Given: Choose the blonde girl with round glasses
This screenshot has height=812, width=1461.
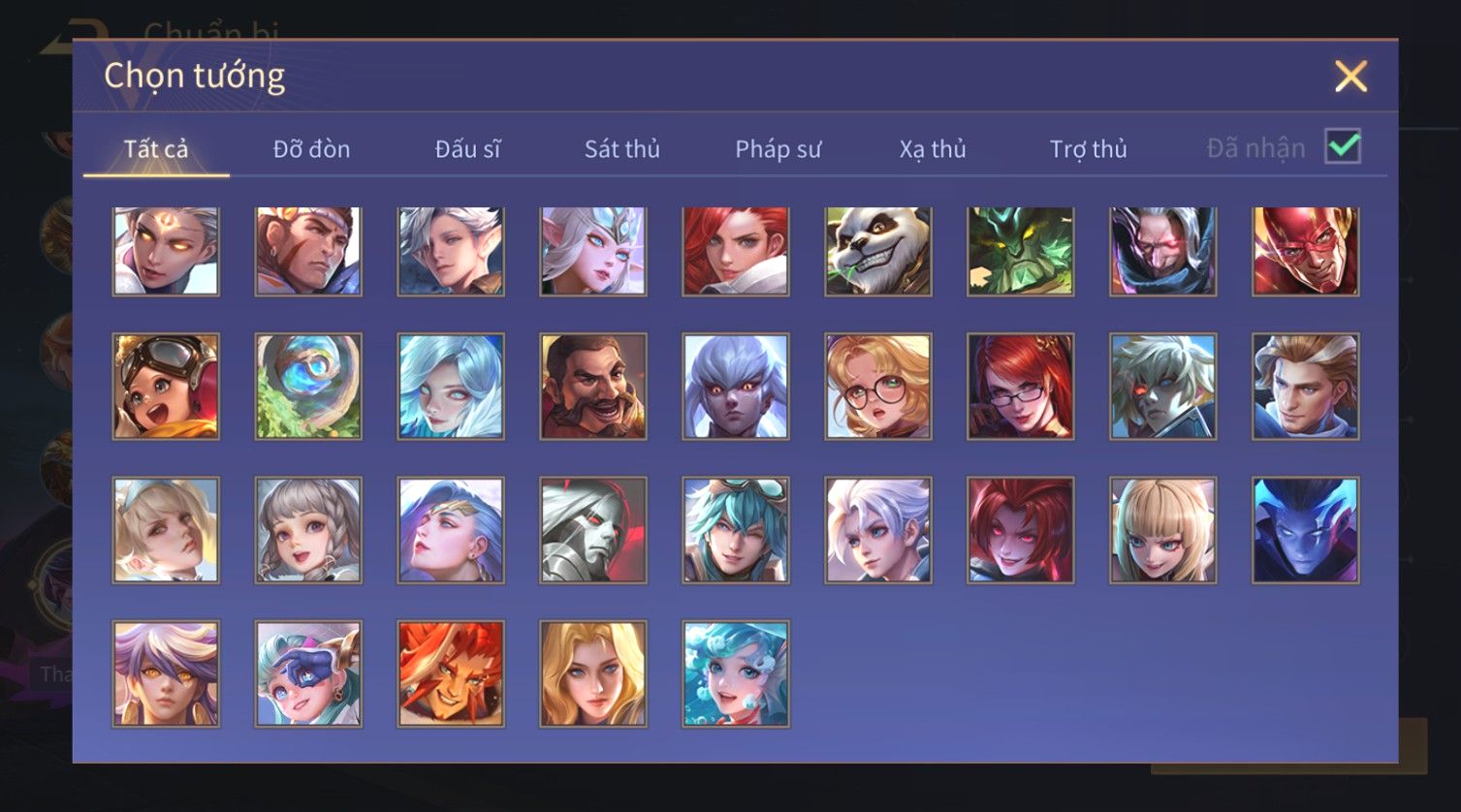Looking at the screenshot, I should click(x=878, y=387).
